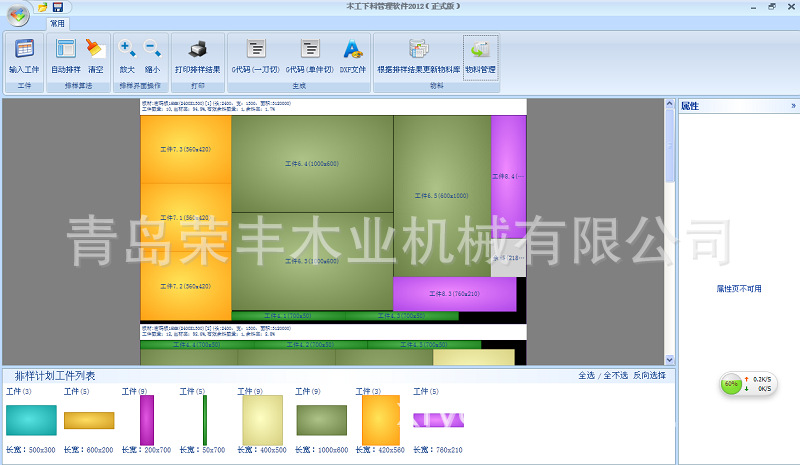Switch to the 常用 ribbon tab
Screen dimensions: 800x465
(x=57, y=23)
